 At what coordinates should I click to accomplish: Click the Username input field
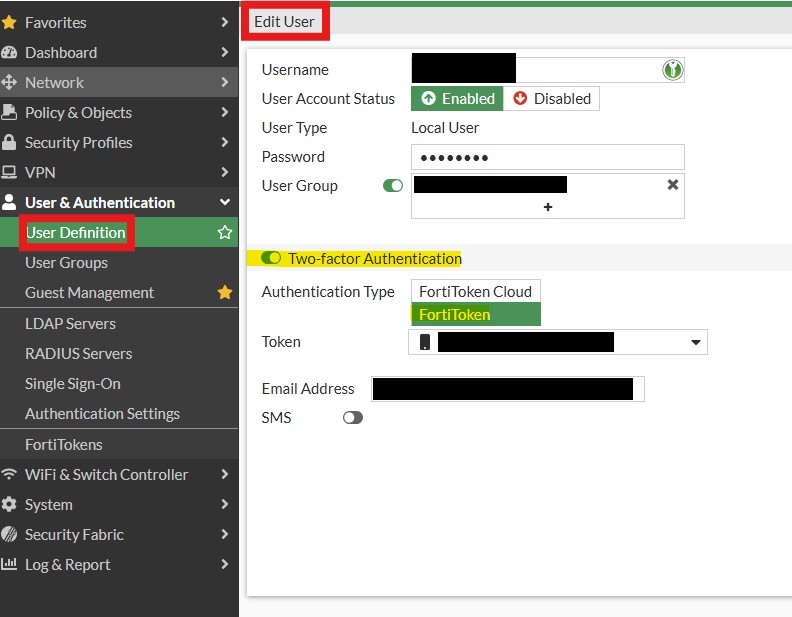[x=548, y=70]
